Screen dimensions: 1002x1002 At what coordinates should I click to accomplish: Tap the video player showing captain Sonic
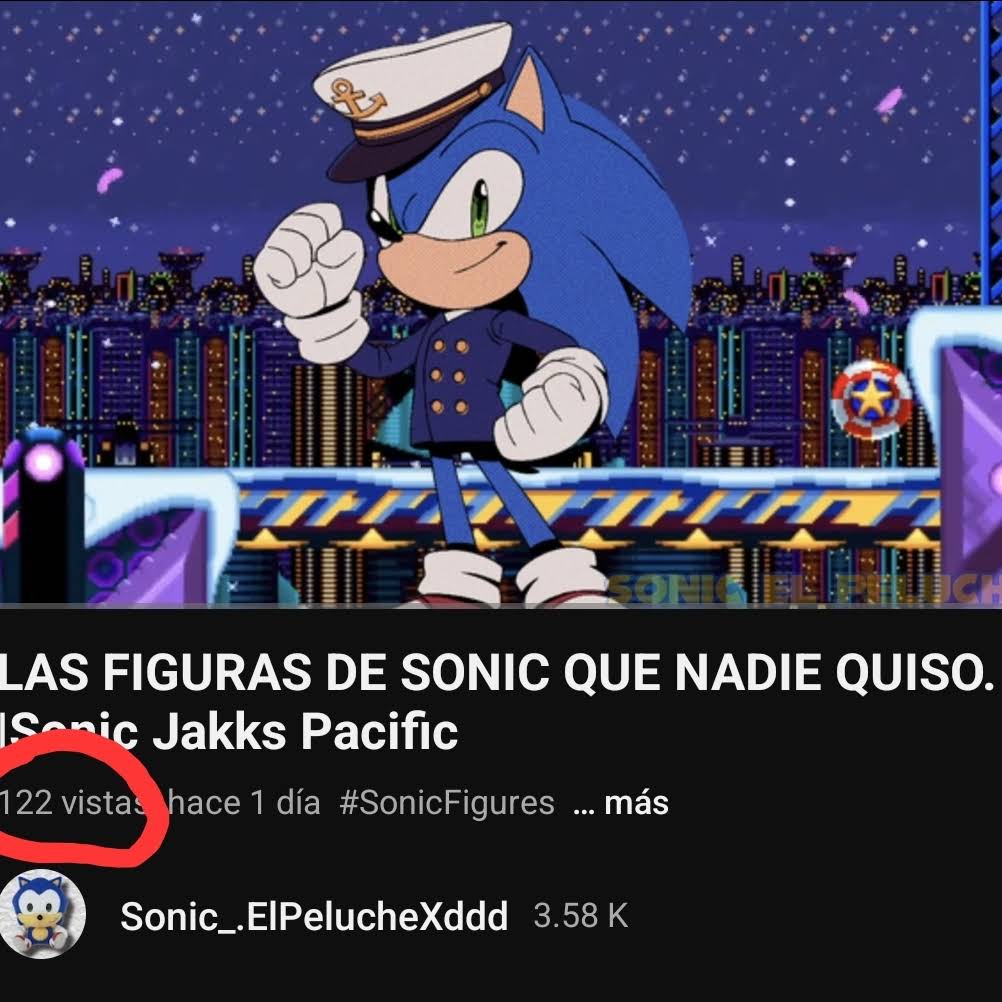(x=501, y=303)
